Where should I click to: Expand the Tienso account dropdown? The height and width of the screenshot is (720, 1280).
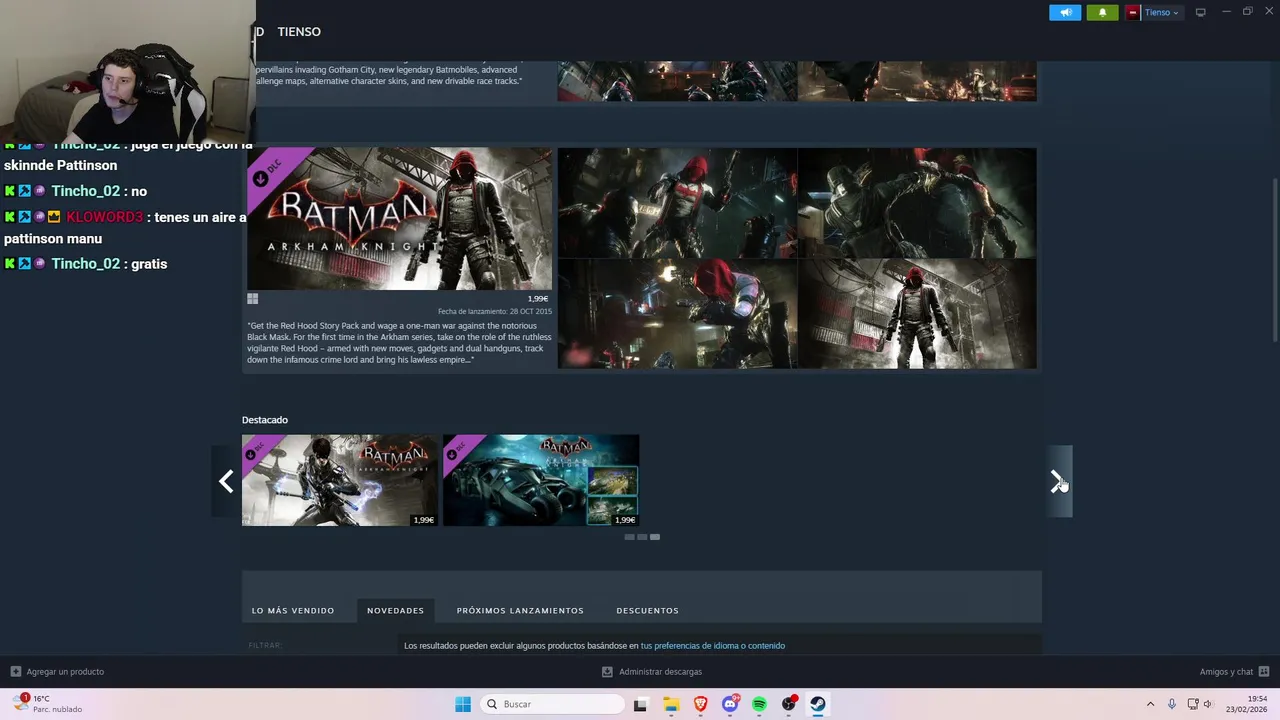coord(1161,12)
